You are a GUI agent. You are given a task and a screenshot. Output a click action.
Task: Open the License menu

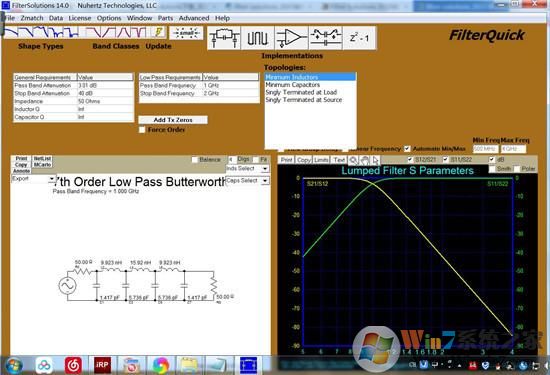click(x=80, y=18)
